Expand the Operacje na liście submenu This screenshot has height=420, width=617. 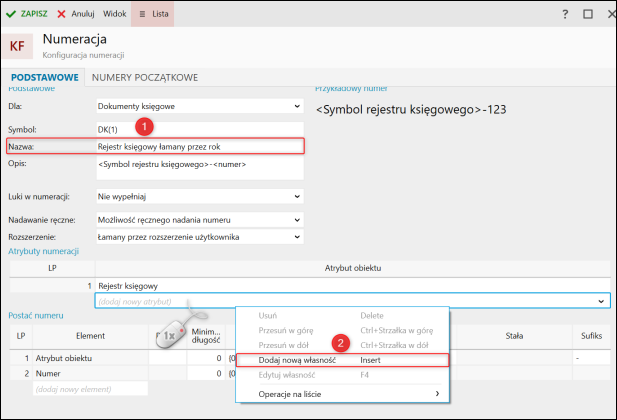pyautogui.click(x=342, y=394)
